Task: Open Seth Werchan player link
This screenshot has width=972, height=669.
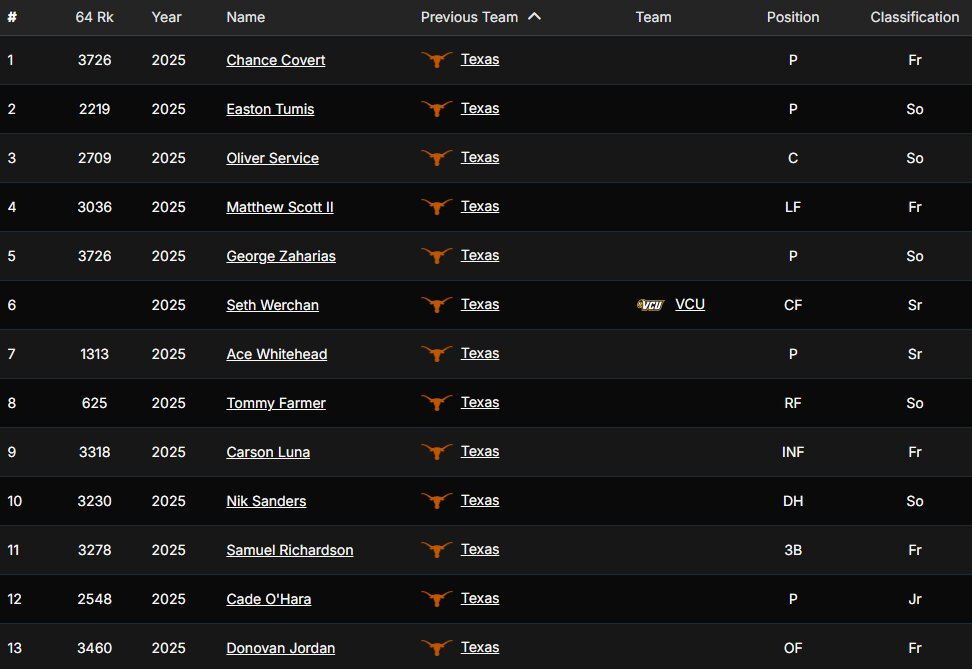Action: [273, 305]
